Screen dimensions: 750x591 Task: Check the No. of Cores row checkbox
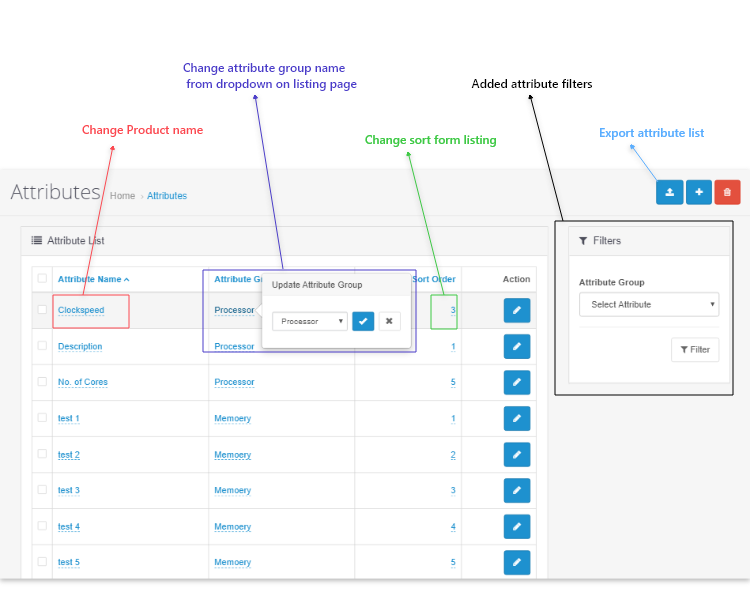point(42,381)
